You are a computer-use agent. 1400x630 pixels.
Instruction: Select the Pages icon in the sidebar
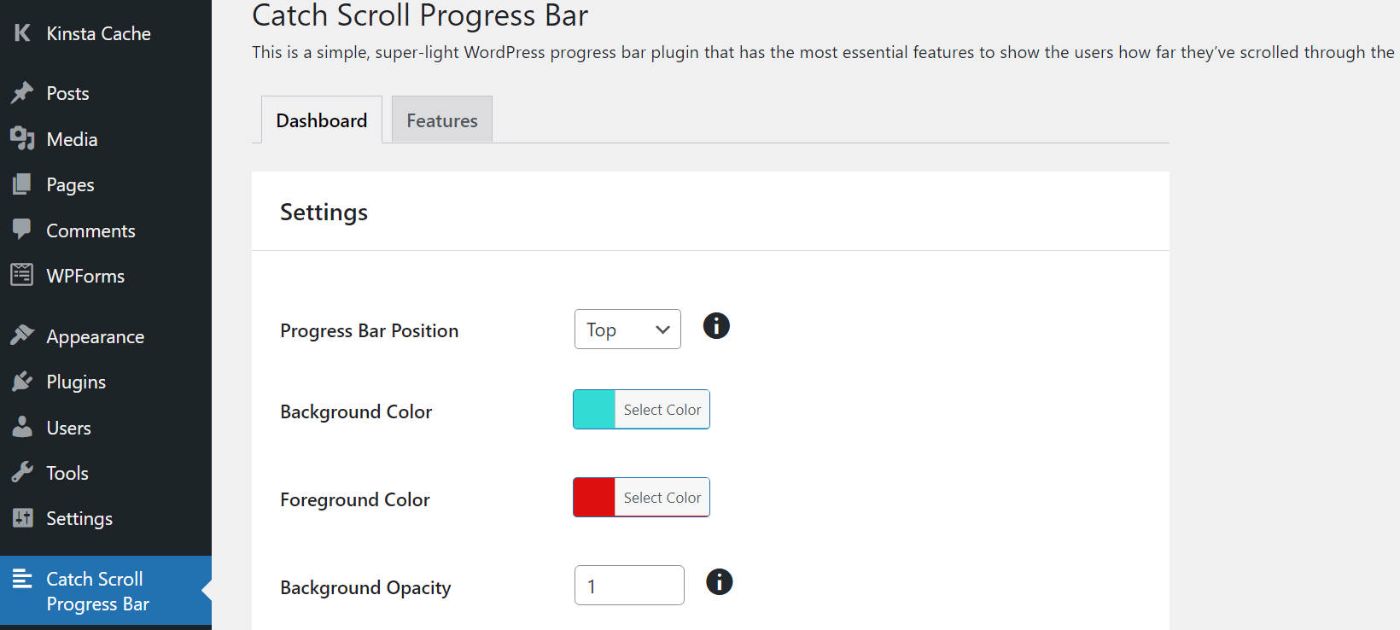pyautogui.click(x=25, y=184)
